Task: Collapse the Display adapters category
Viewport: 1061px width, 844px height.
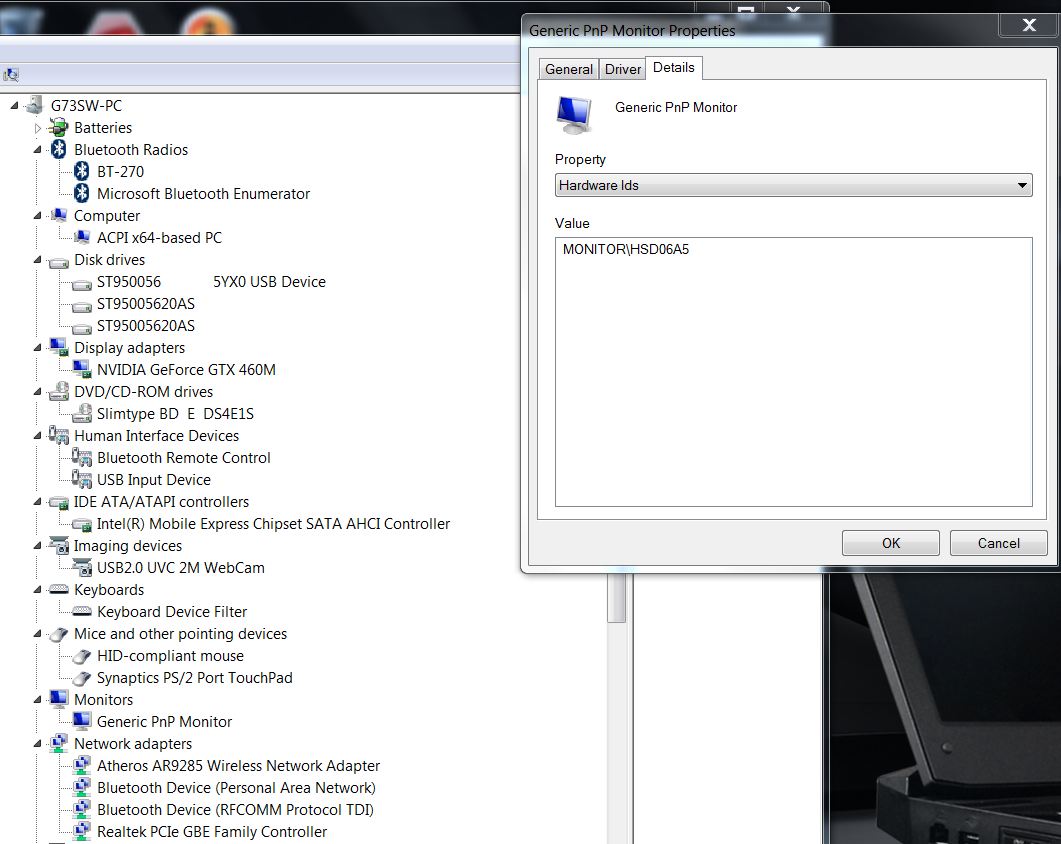Action: (38, 348)
